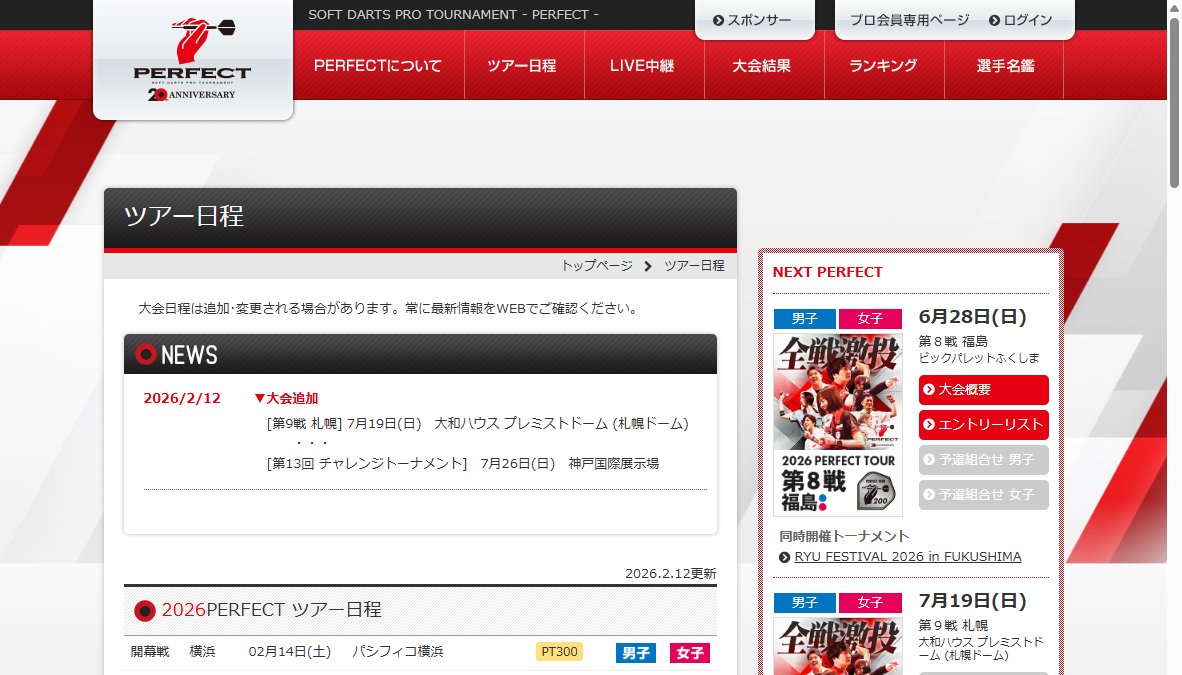Open the 選手名鑑 menu item
This screenshot has width=1182, height=675.
coord(1005,66)
